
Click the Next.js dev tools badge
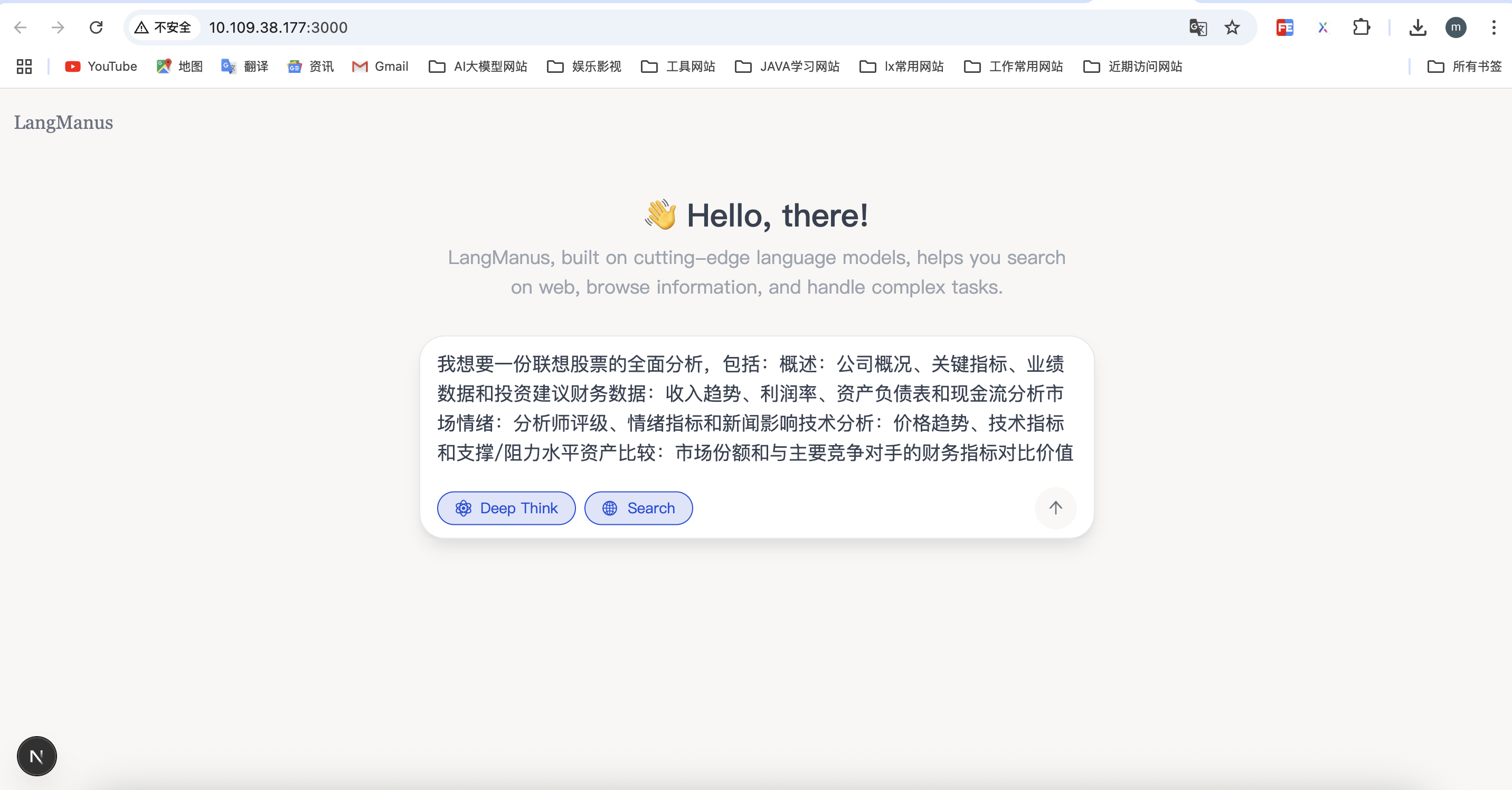click(36, 756)
